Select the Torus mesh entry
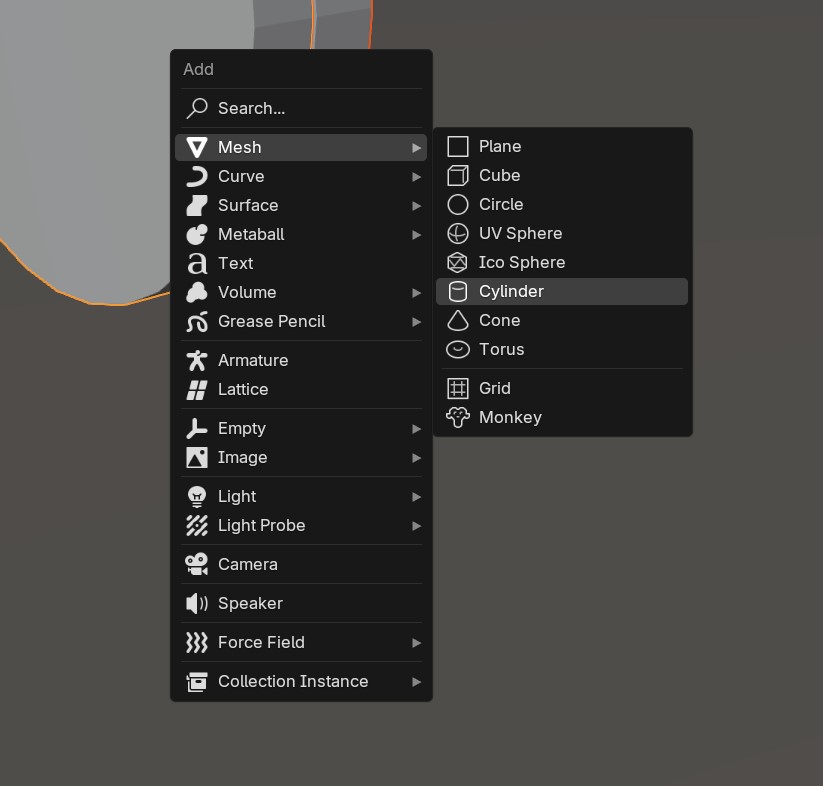This screenshot has height=786, width=823. coord(562,349)
